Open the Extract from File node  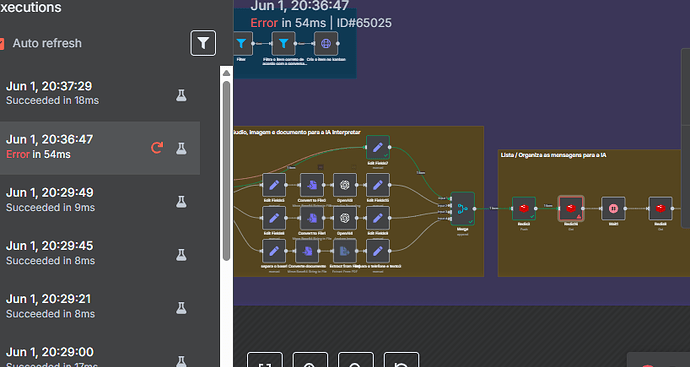pos(345,251)
